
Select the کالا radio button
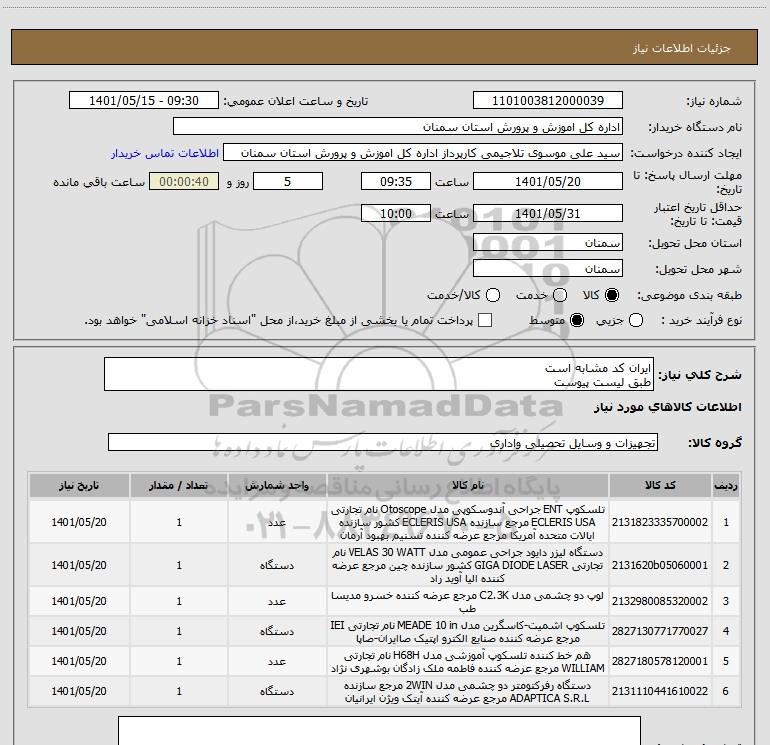coord(612,295)
